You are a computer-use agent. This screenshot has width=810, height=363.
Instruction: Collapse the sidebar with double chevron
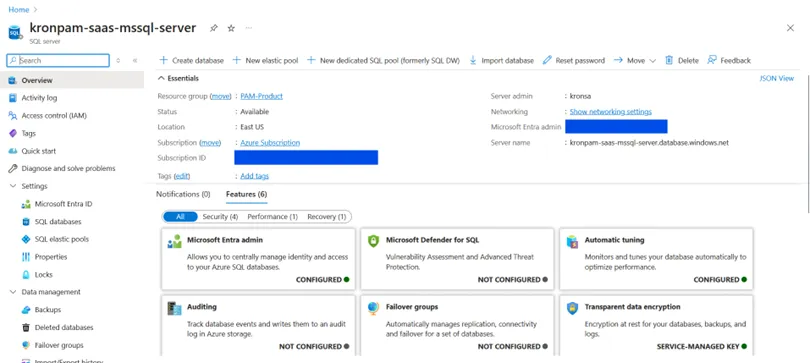coord(135,60)
